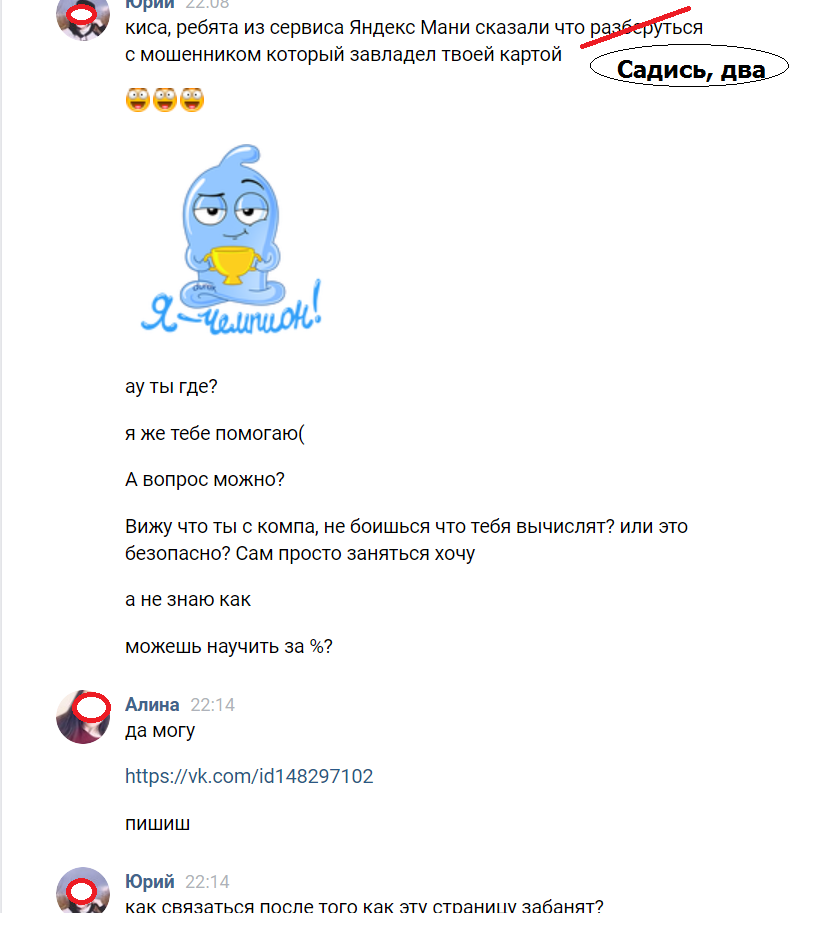Click the 22:14 timestamp beside bottom Юрий
Viewport: 824px width, 932px height.
(207, 881)
